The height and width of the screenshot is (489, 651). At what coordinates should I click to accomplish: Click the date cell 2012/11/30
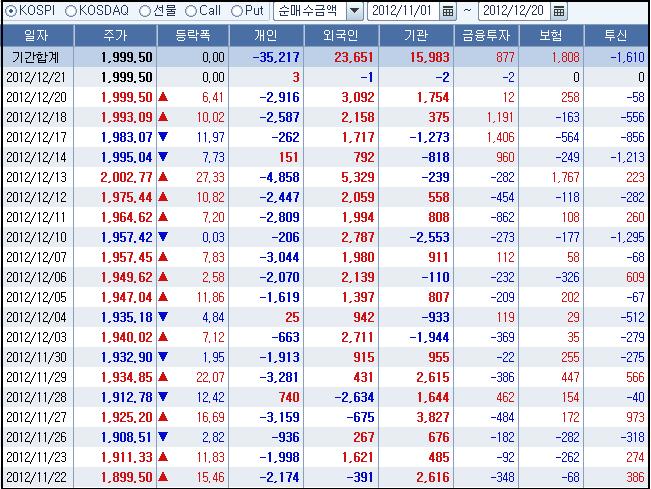[x=37, y=357]
